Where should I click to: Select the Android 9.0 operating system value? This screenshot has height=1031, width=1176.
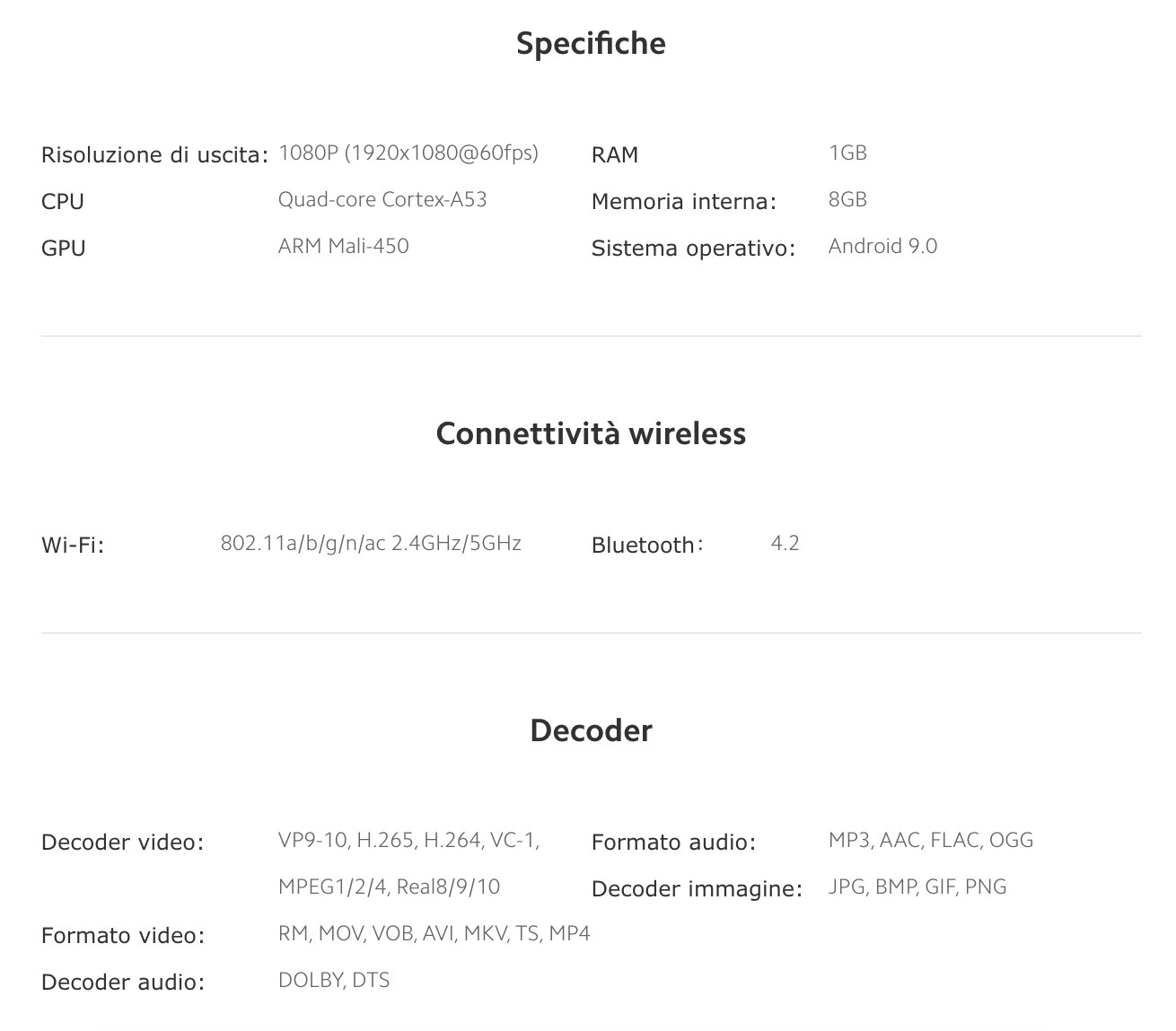(882, 246)
